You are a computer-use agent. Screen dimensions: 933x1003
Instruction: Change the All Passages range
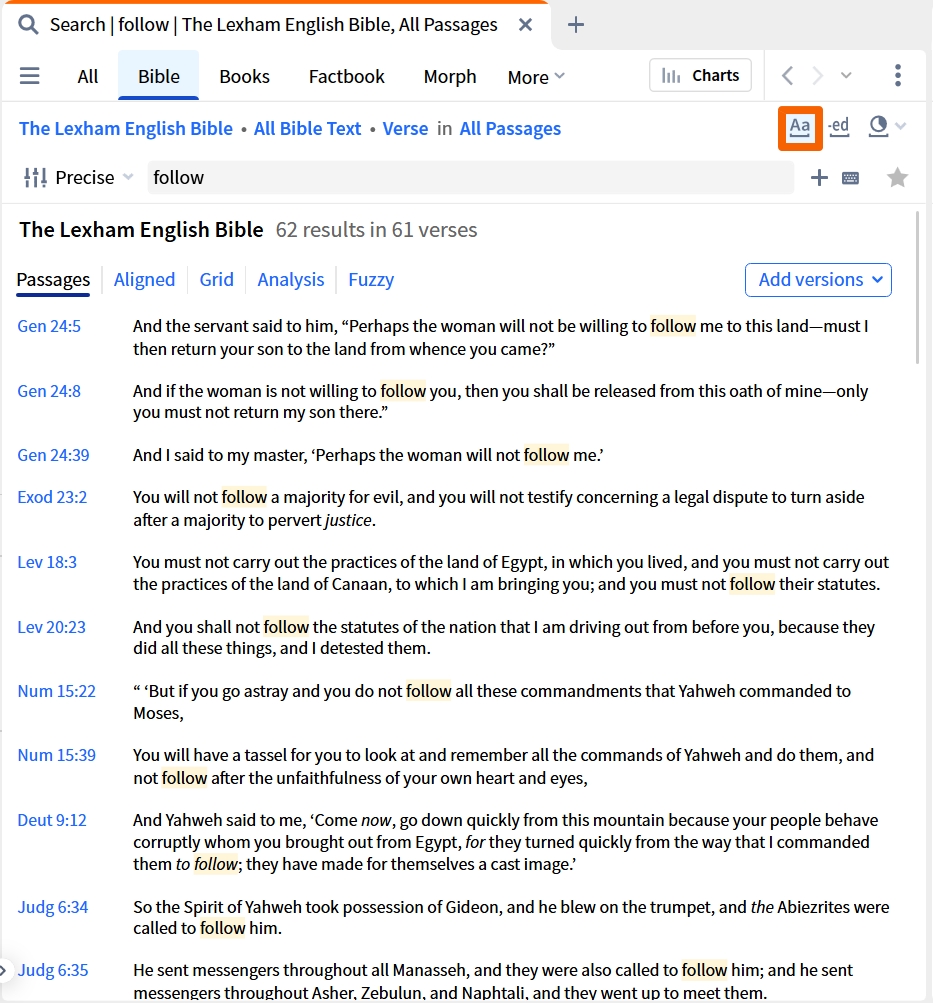point(510,129)
